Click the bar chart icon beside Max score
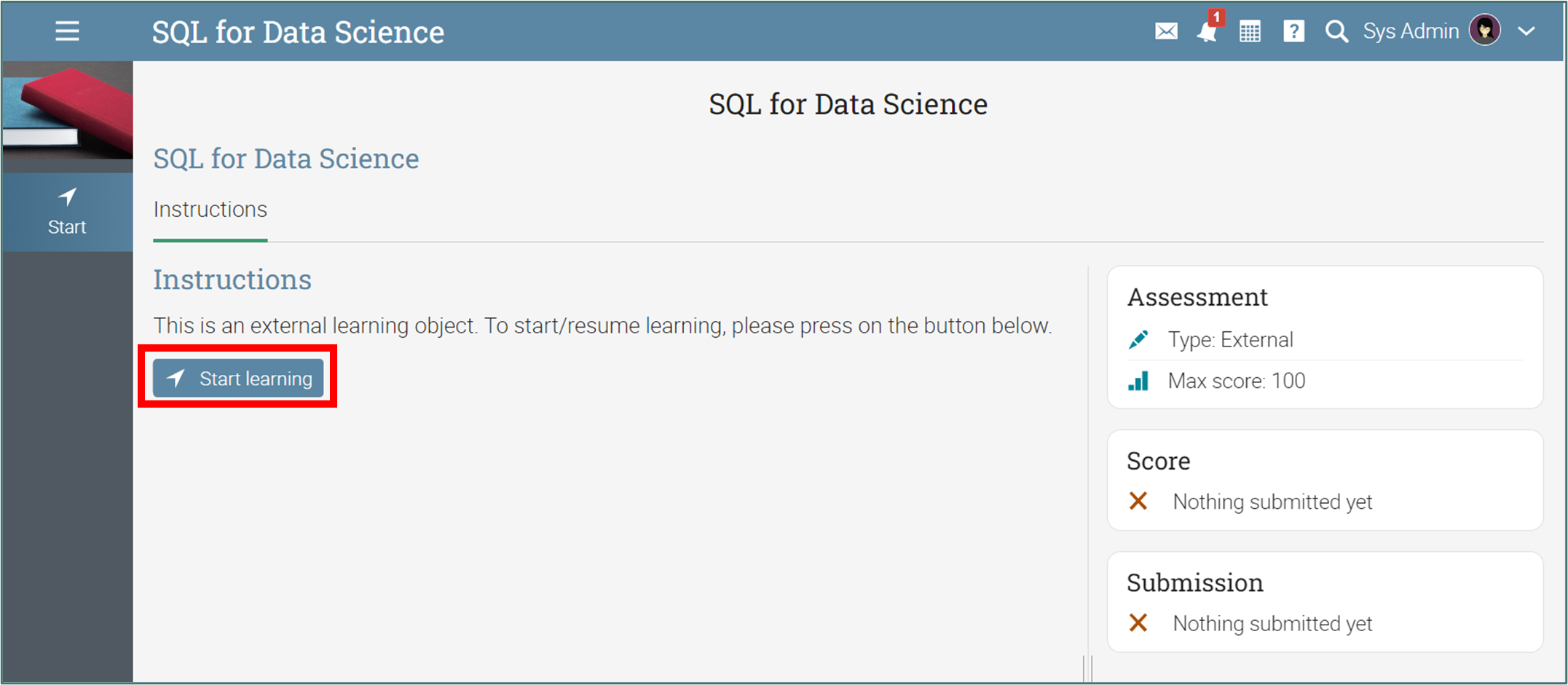 click(x=1138, y=381)
